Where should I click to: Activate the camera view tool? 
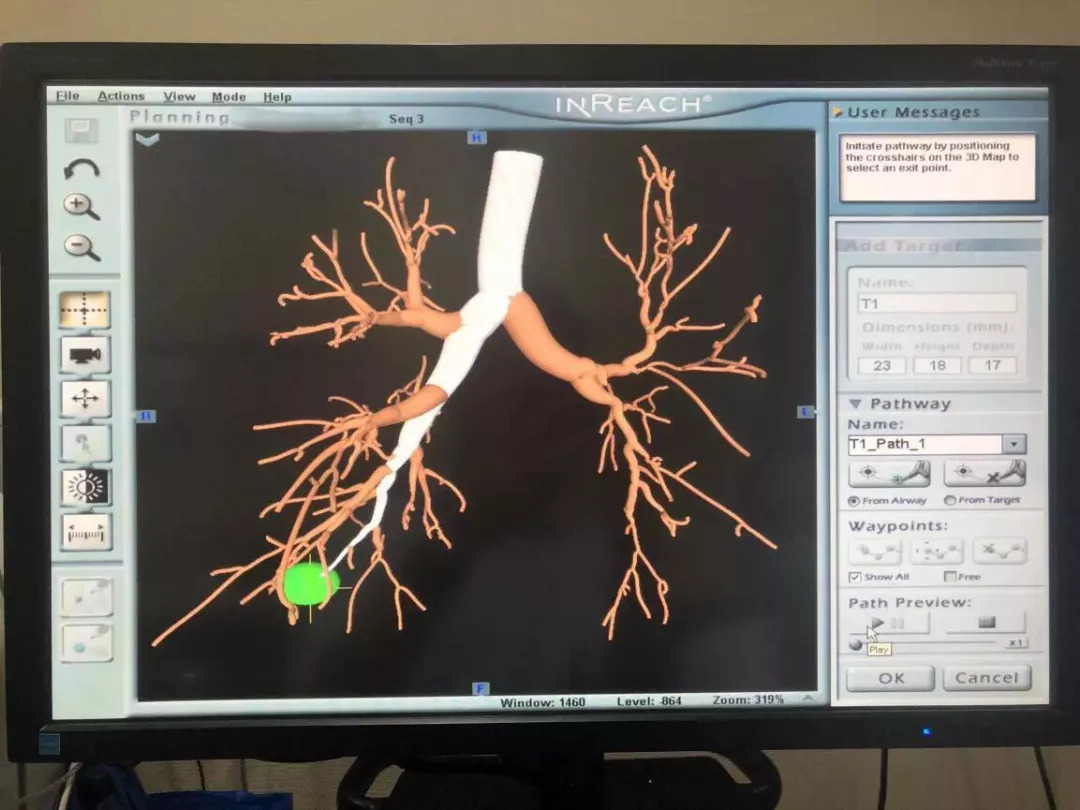(x=85, y=354)
